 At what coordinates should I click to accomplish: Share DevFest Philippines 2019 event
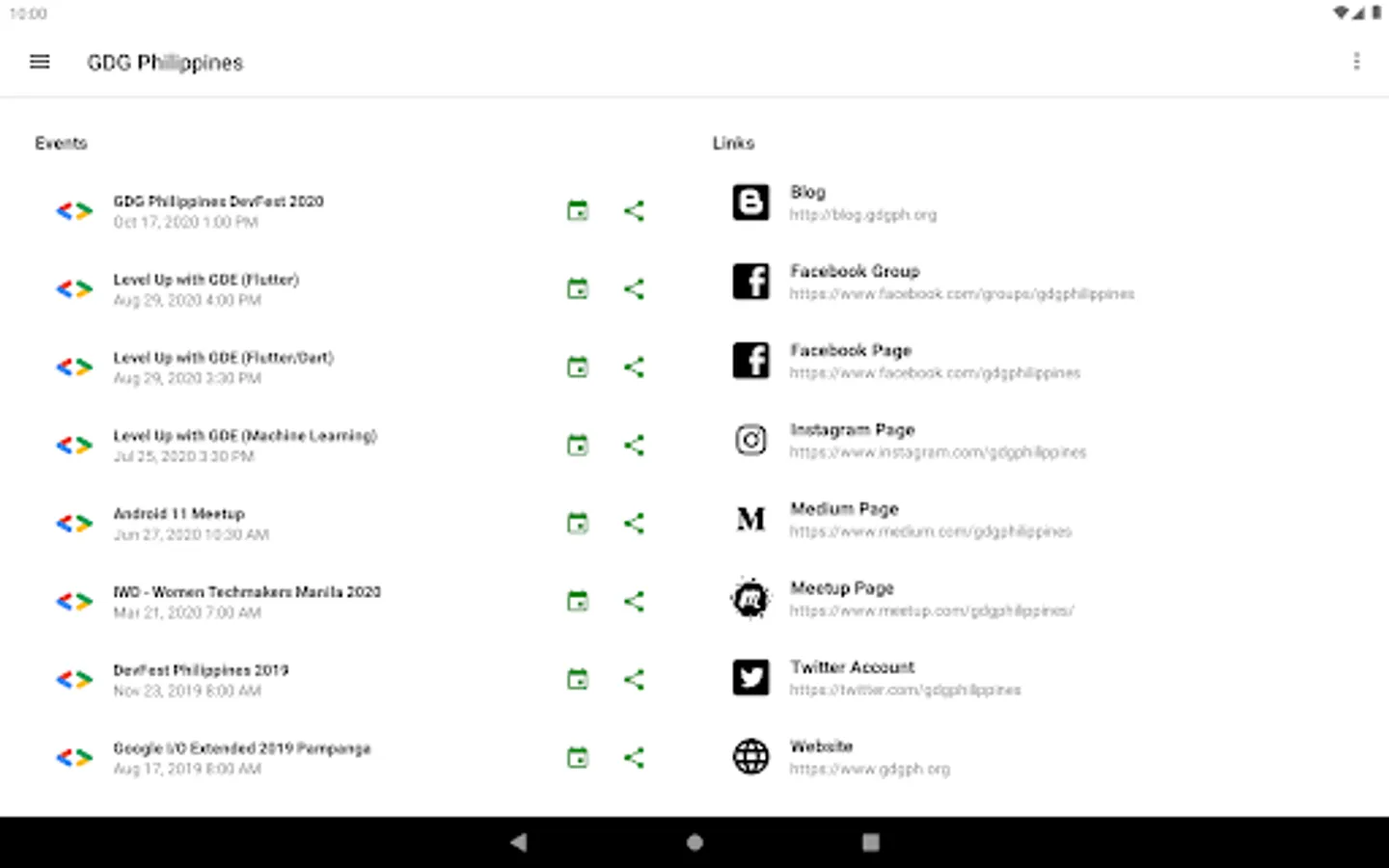(x=634, y=679)
